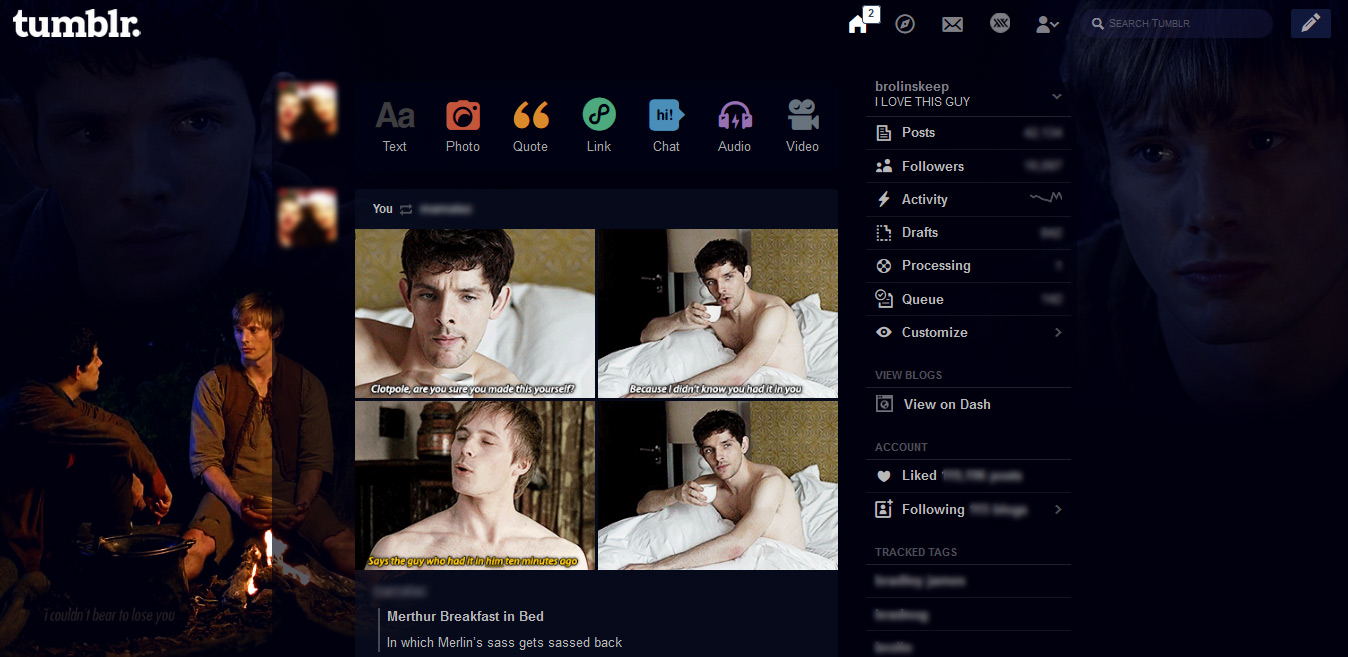Click the reblog arrows icon beside You
This screenshot has height=657, width=1348.
tap(406, 209)
